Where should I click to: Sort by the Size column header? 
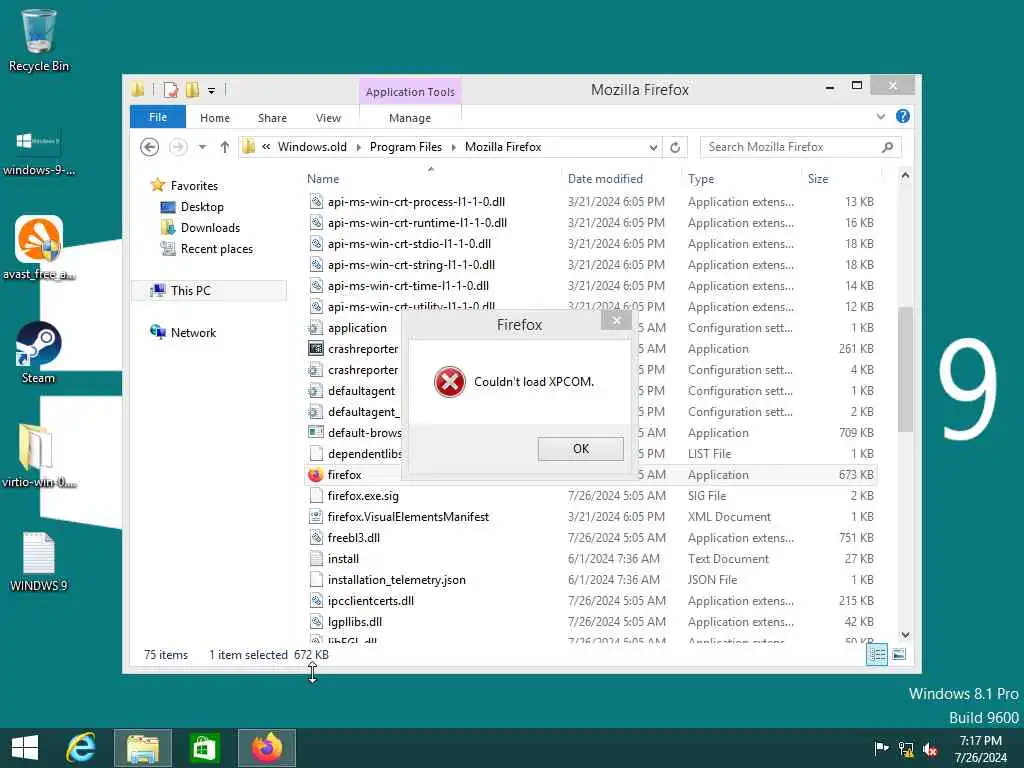818,179
